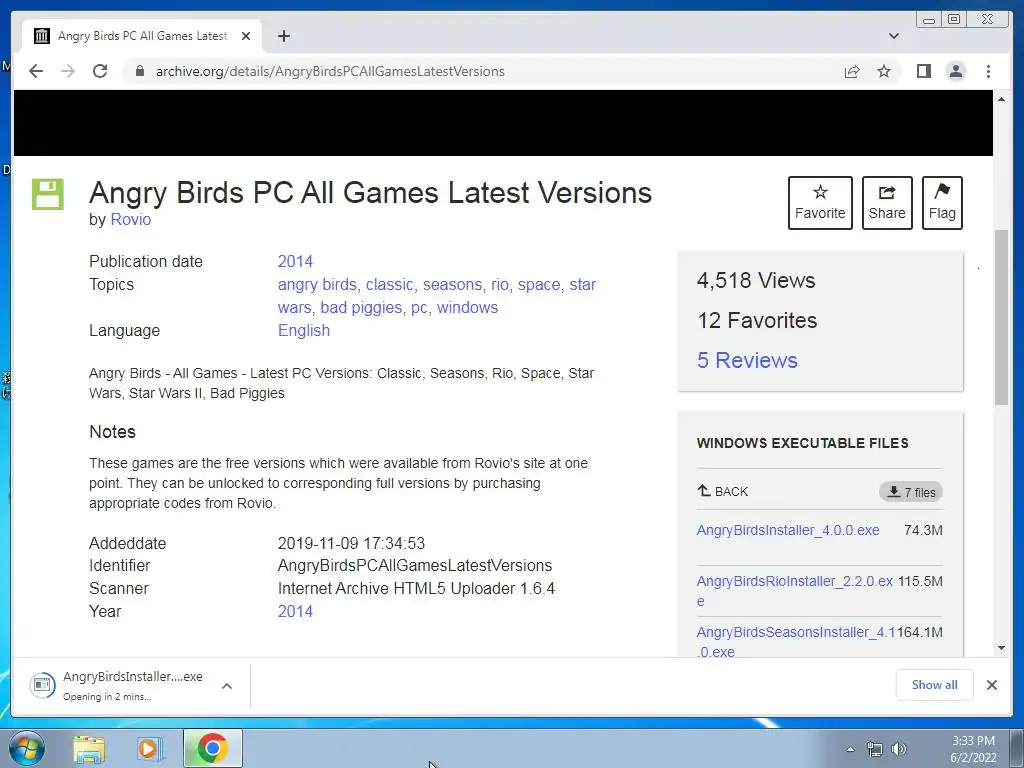Screen dimensions: 1024x768
Task: Open the 'bad piggies' topic link
Action: pos(360,308)
